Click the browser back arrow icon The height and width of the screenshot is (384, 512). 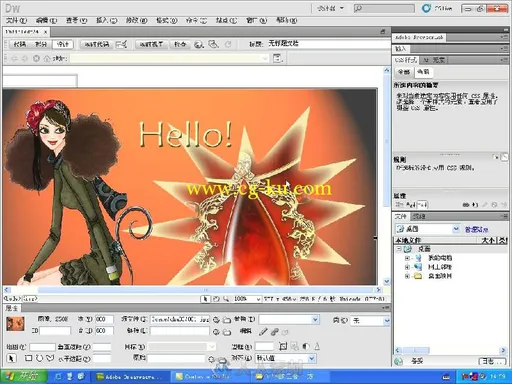pyautogui.click(x=14, y=59)
